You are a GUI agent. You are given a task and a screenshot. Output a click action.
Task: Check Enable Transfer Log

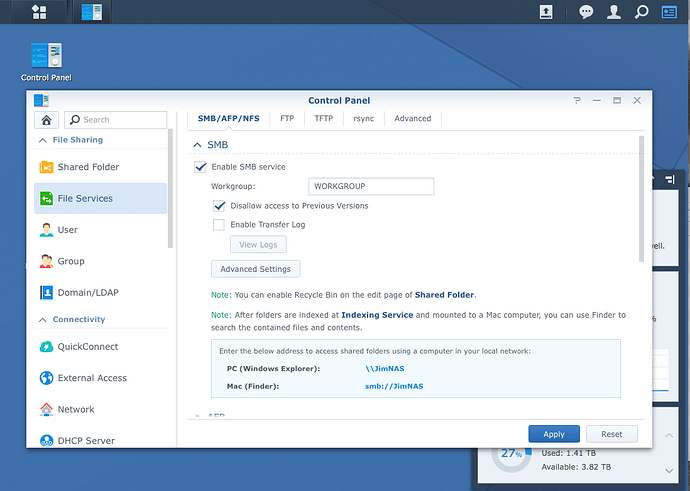(219, 225)
